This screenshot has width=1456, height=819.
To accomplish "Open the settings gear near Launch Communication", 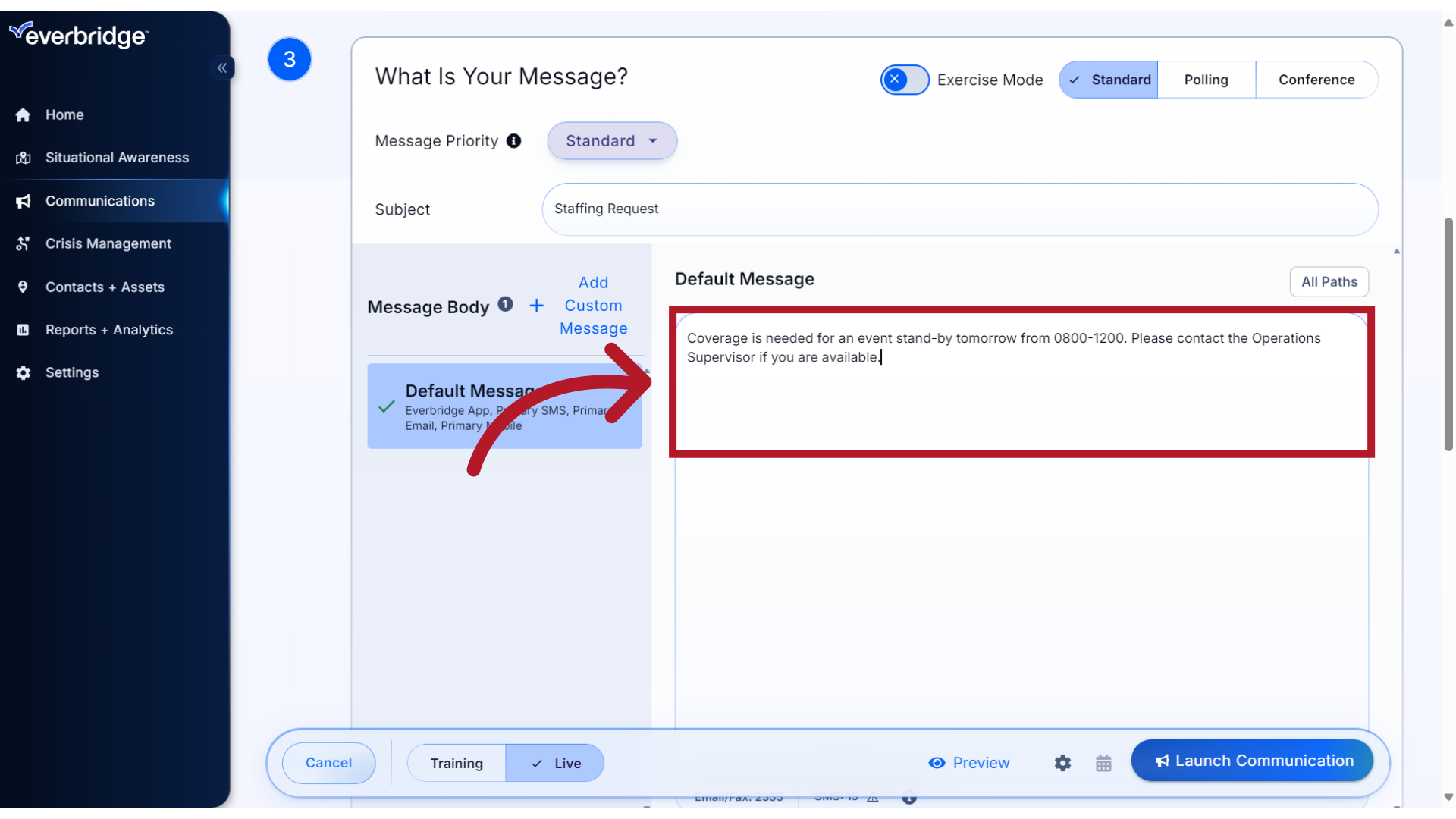I will click(1062, 763).
